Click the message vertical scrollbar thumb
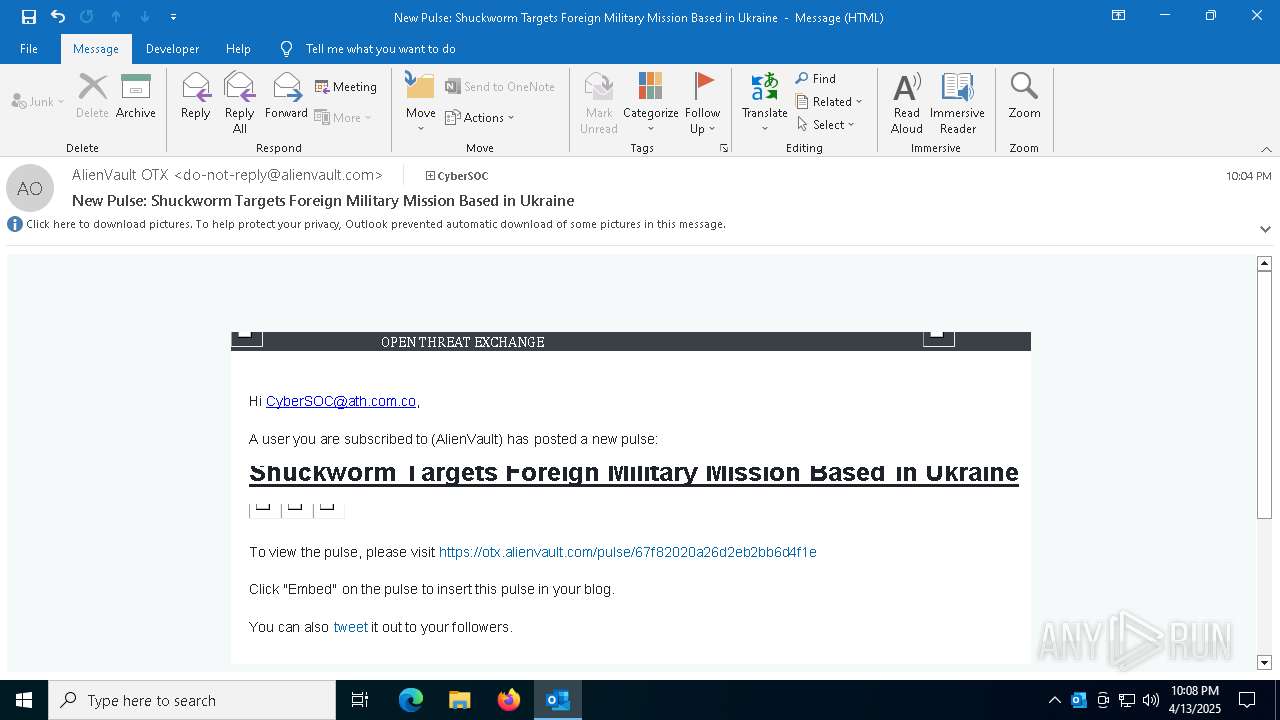 [x=1264, y=394]
